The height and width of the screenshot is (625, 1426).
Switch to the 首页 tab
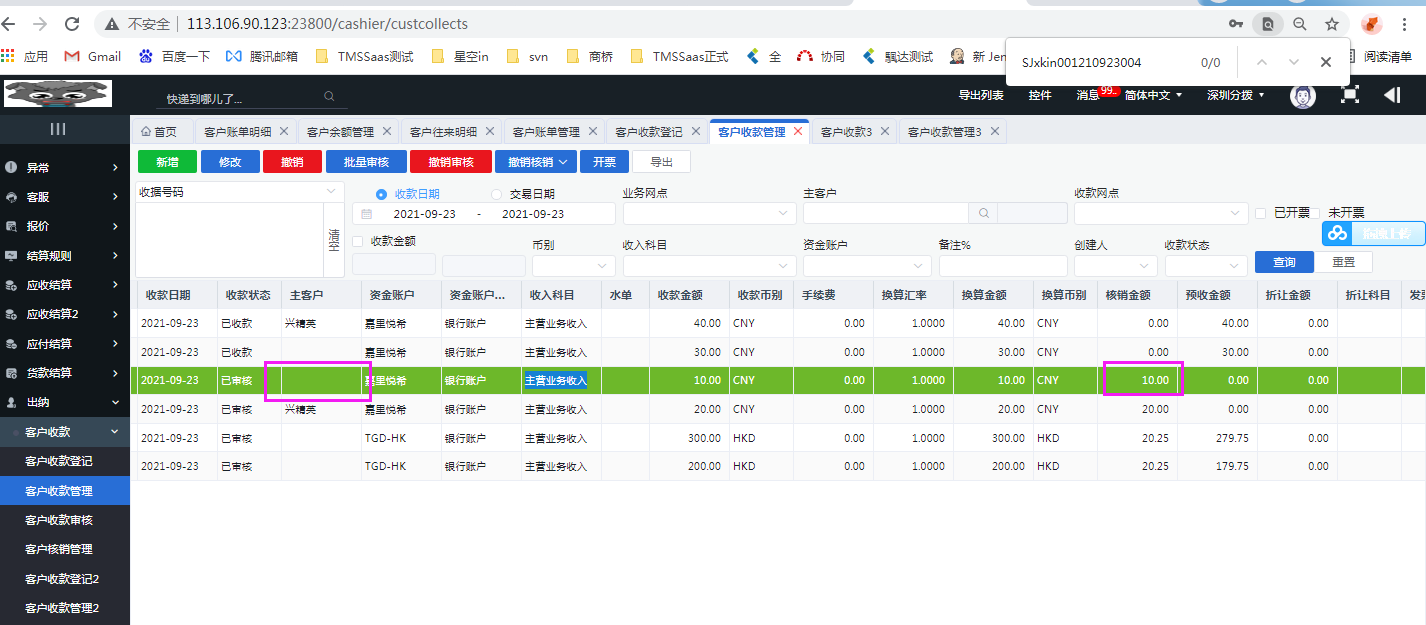click(x=159, y=131)
